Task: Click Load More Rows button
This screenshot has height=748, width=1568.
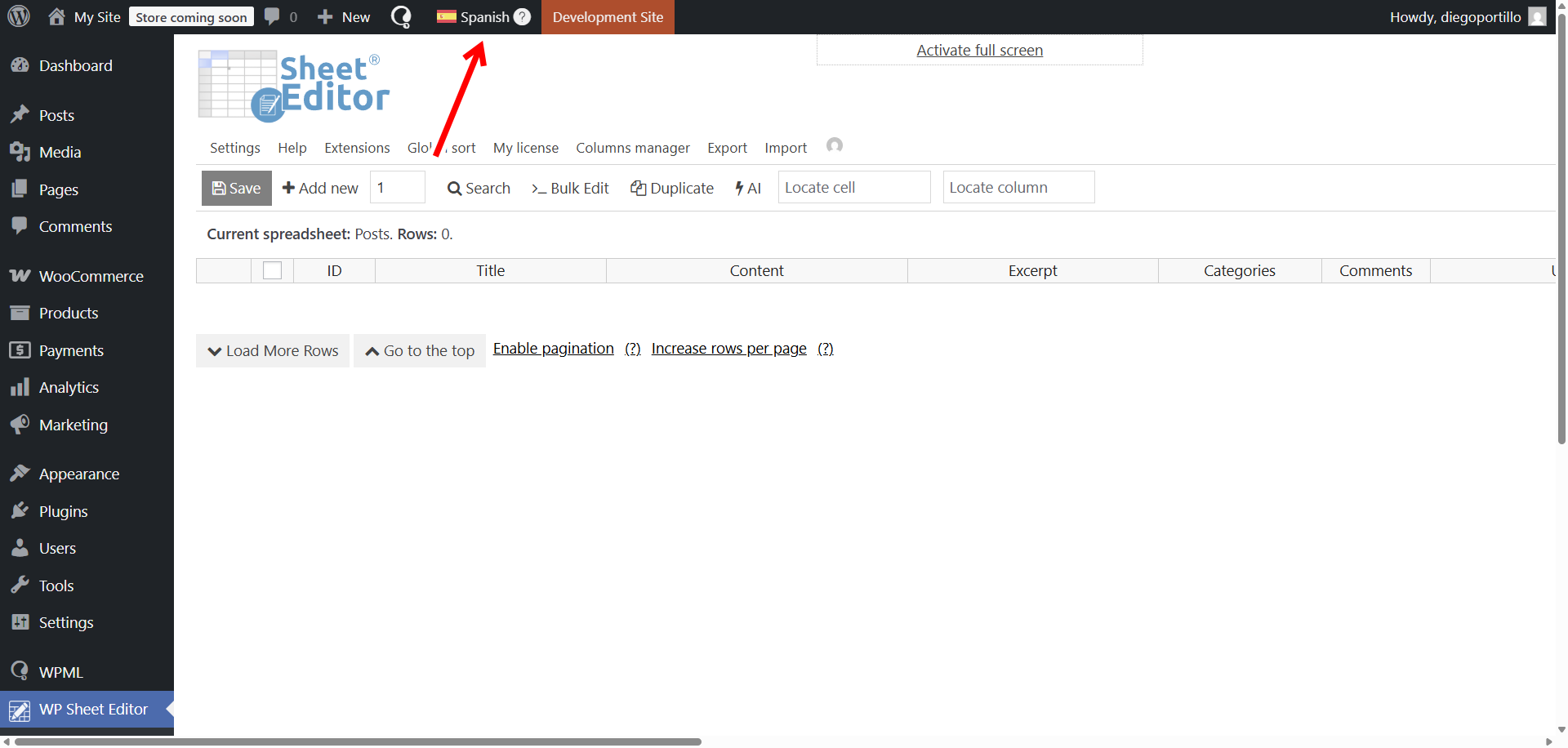Action: pos(273,350)
